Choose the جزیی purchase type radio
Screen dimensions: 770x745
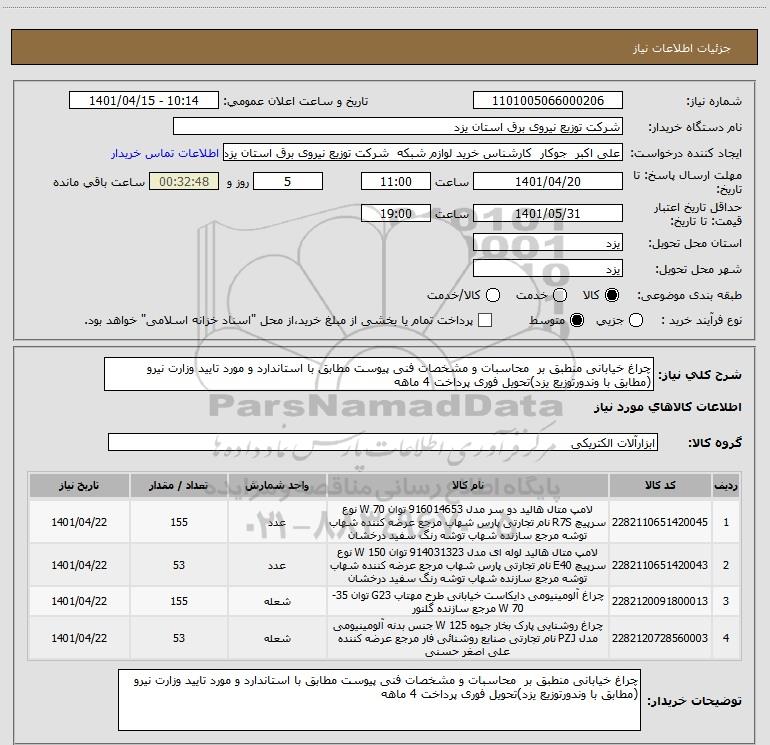635,321
